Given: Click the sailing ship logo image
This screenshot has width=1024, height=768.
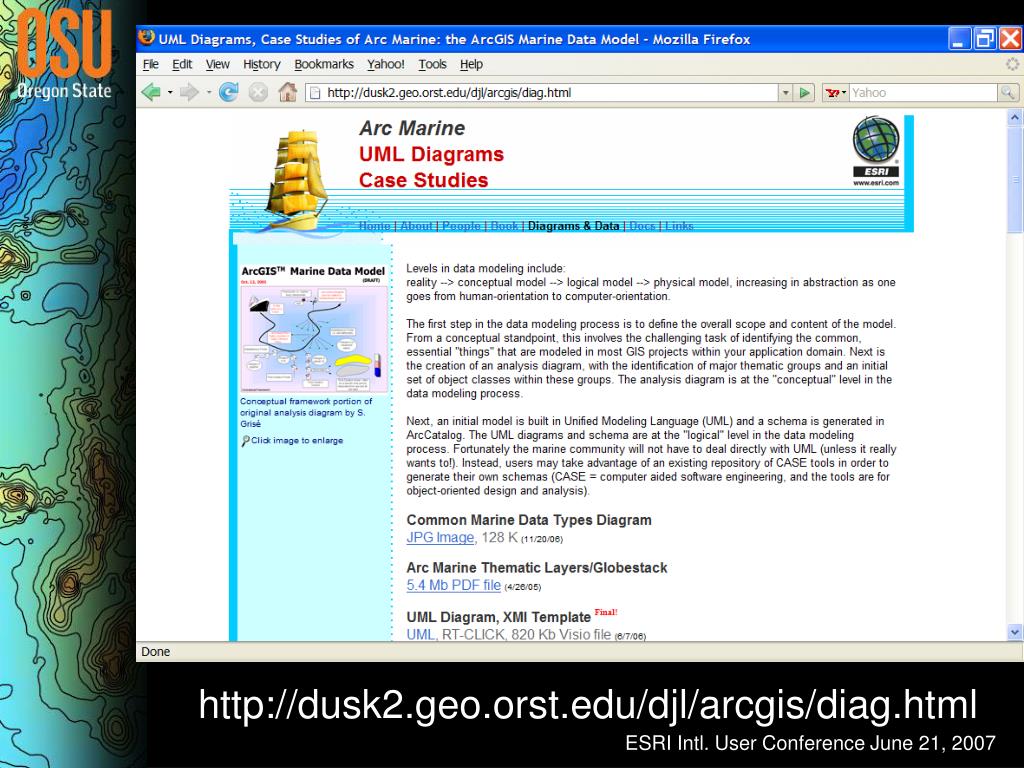Looking at the screenshot, I should 296,180.
